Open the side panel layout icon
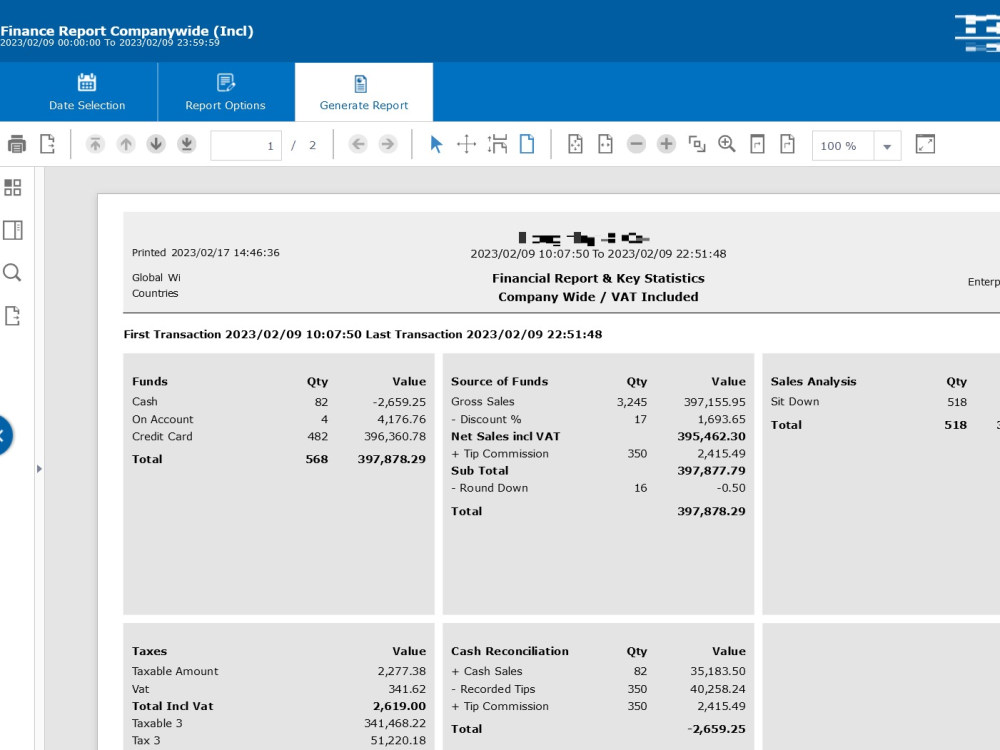The width and height of the screenshot is (1000, 750). coord(13,230)
